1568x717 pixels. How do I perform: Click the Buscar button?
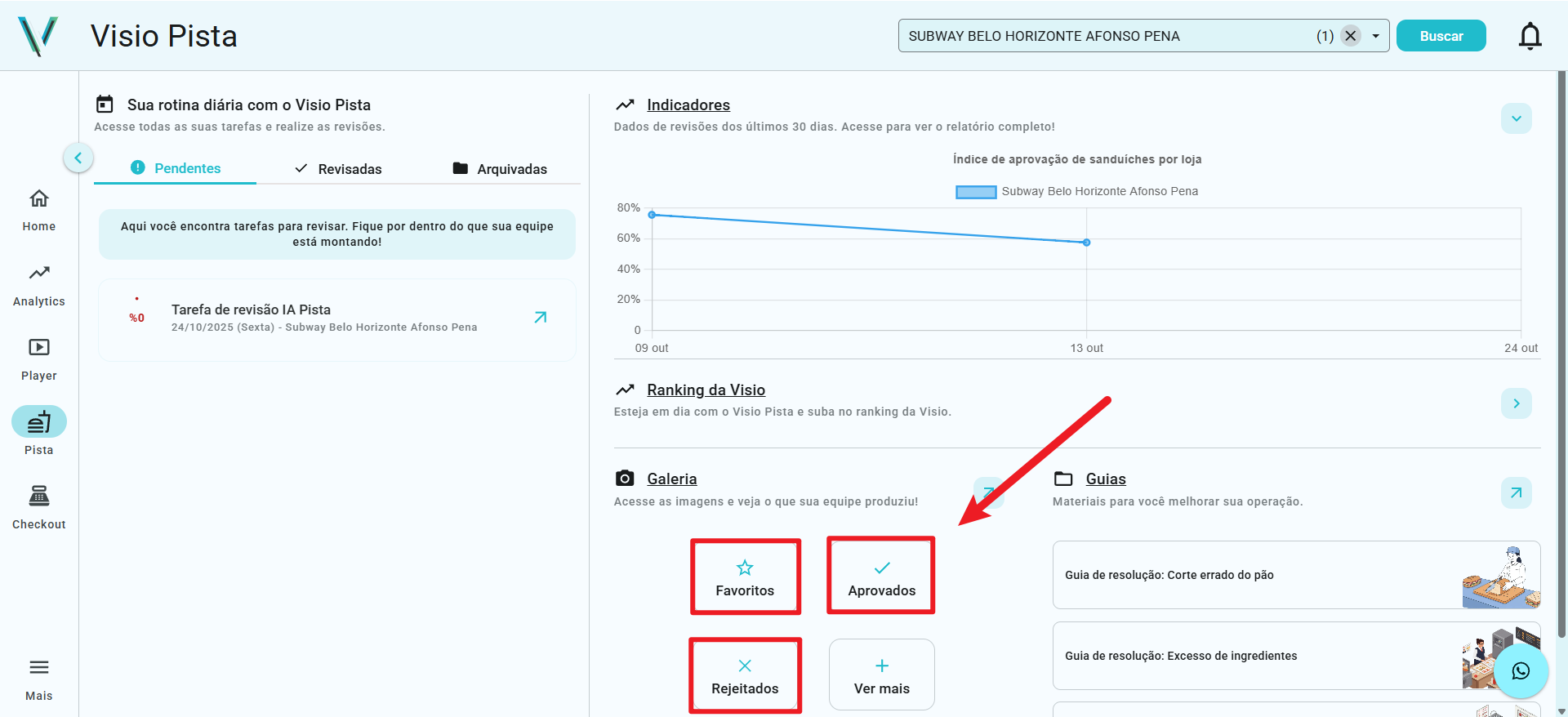pos(1441,36)
